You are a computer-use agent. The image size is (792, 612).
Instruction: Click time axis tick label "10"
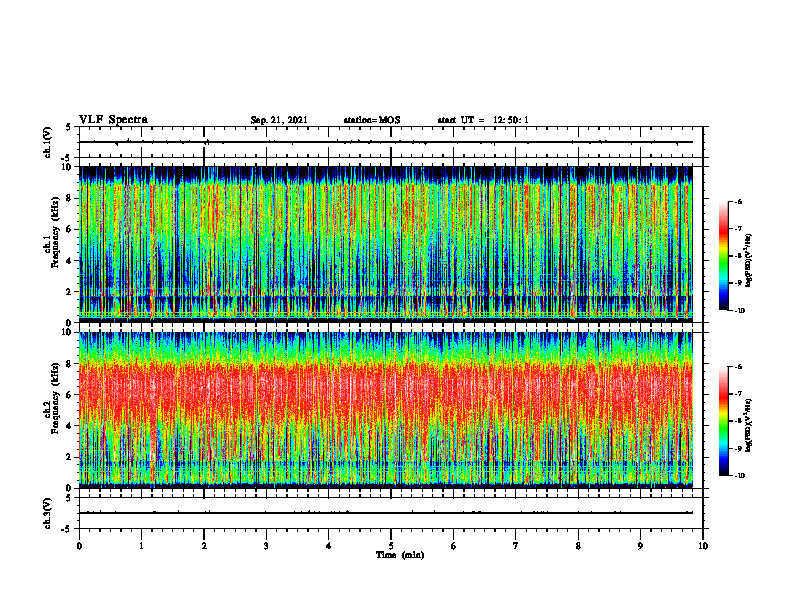point(703,546)
